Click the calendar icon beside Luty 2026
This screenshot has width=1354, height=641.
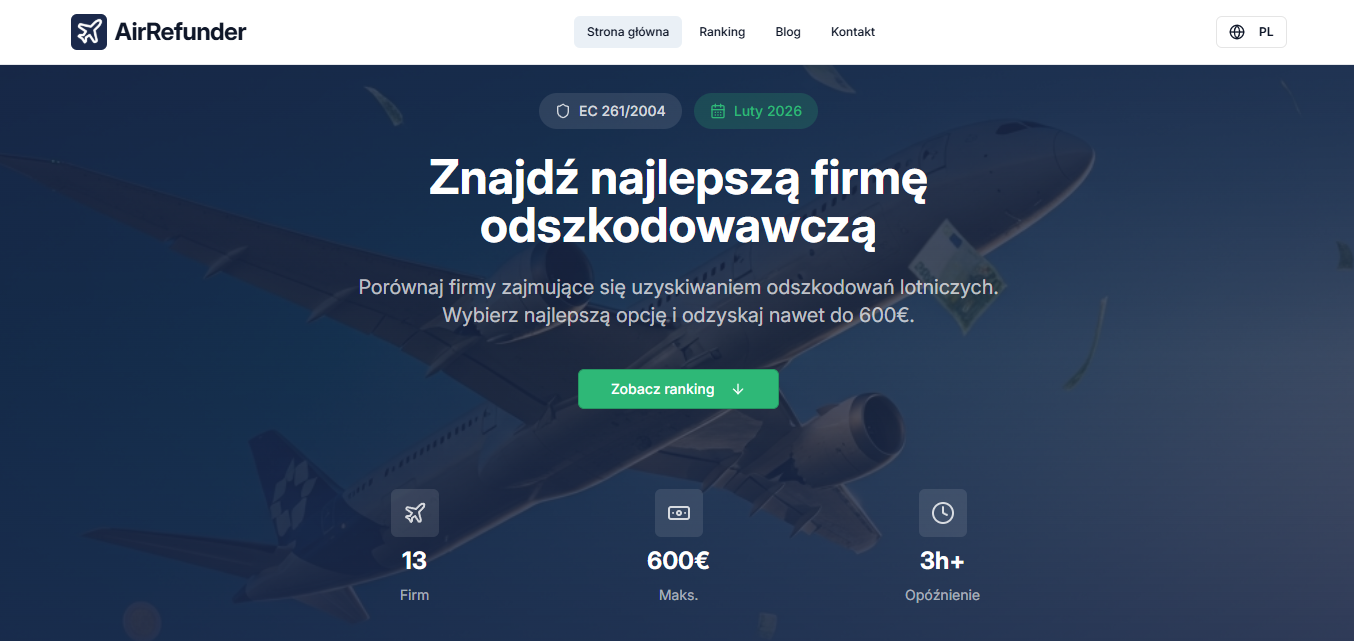point(717,111)
